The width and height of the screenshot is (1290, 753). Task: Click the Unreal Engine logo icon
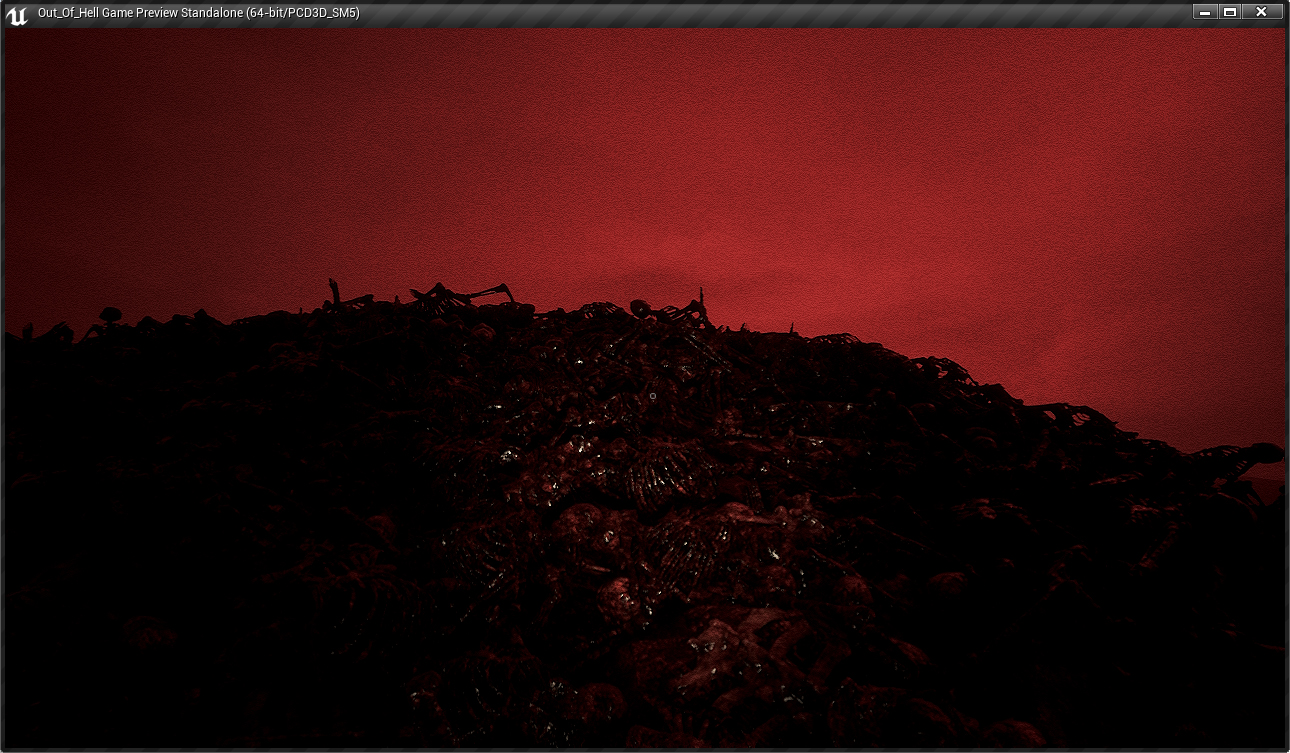pyautogui.click(x=16, y=14)
